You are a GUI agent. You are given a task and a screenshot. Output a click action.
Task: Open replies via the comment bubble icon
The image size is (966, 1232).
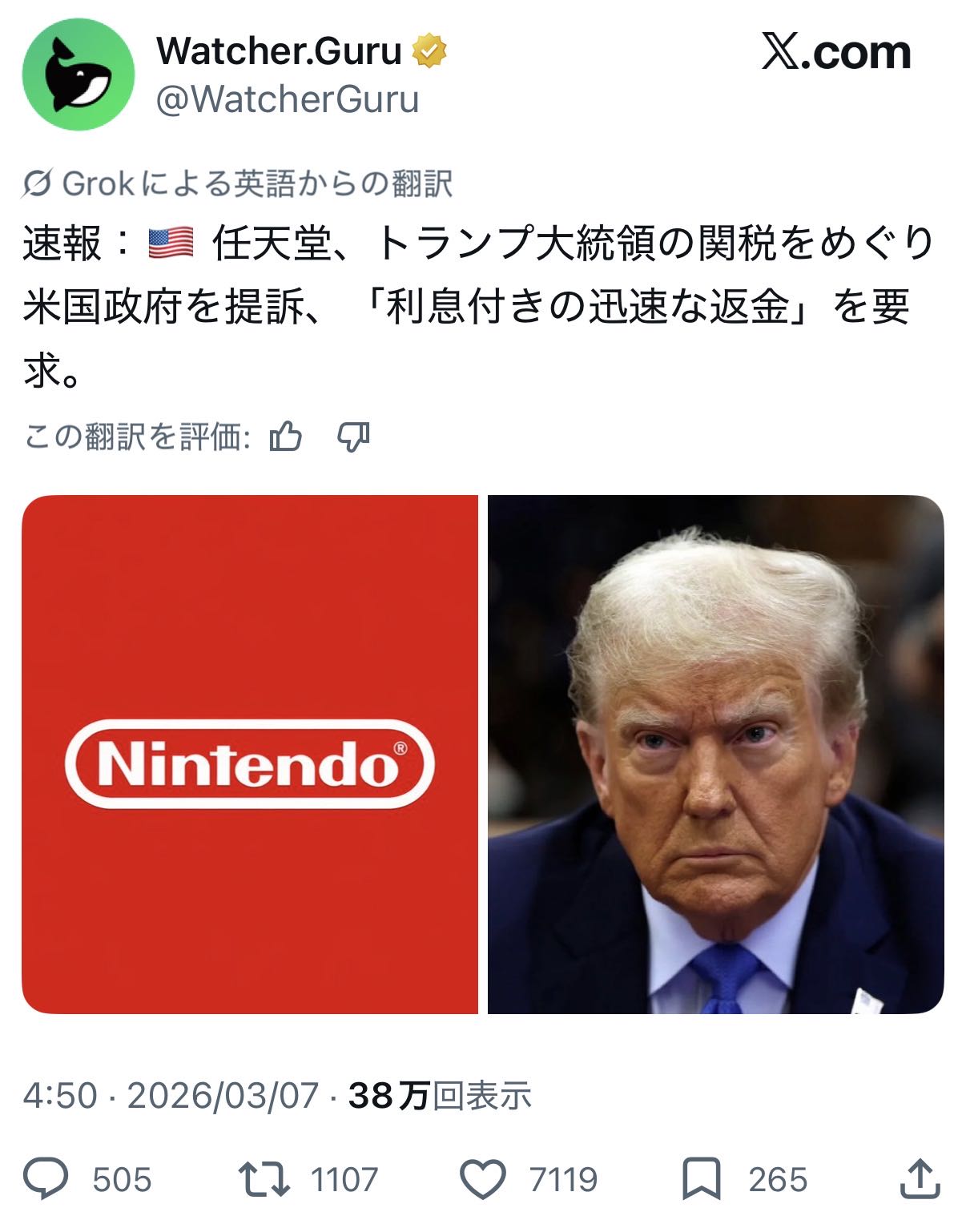pos(46,1179)
